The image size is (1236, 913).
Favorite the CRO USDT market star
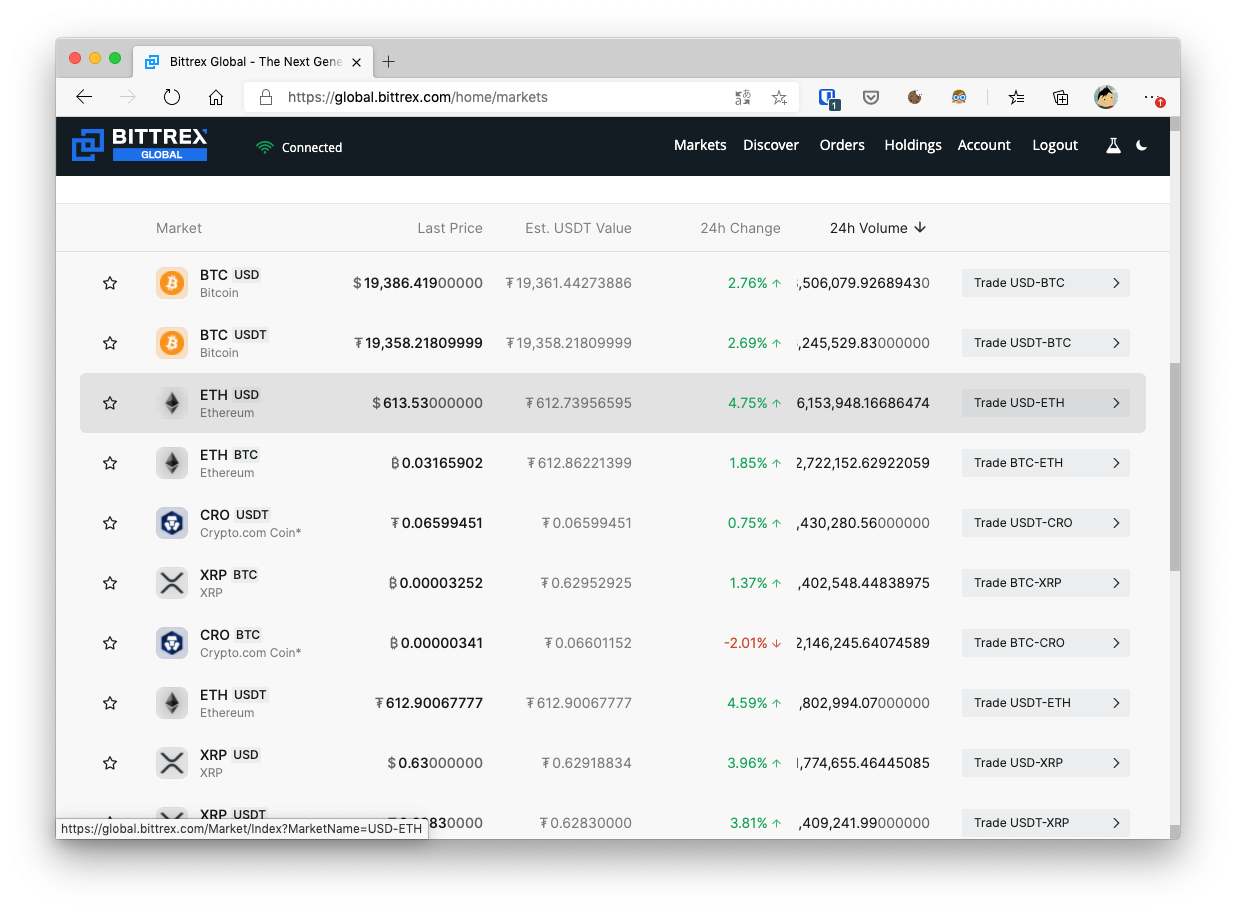pyautogui.click(x=110, y=523)
